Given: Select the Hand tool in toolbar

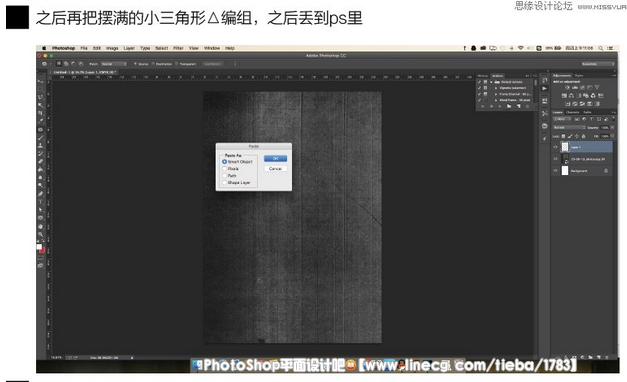Looking at the screenshot, I should [40, 226].
